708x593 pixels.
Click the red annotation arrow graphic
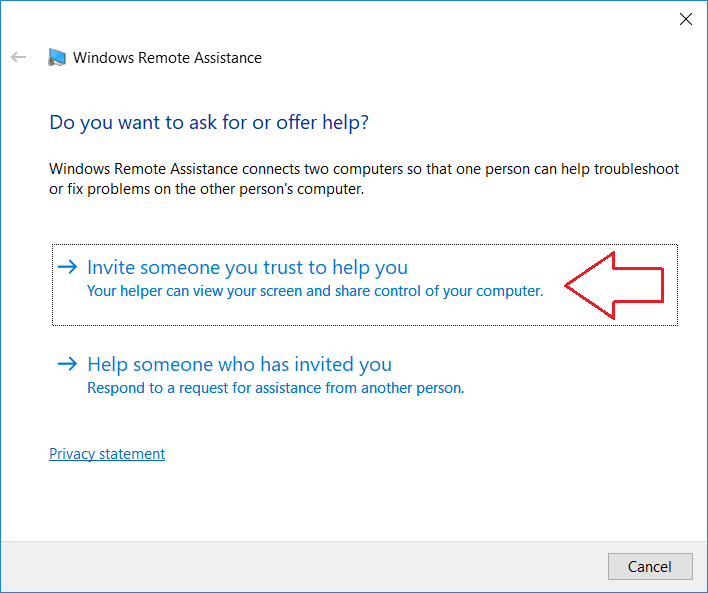click(614, 285)
